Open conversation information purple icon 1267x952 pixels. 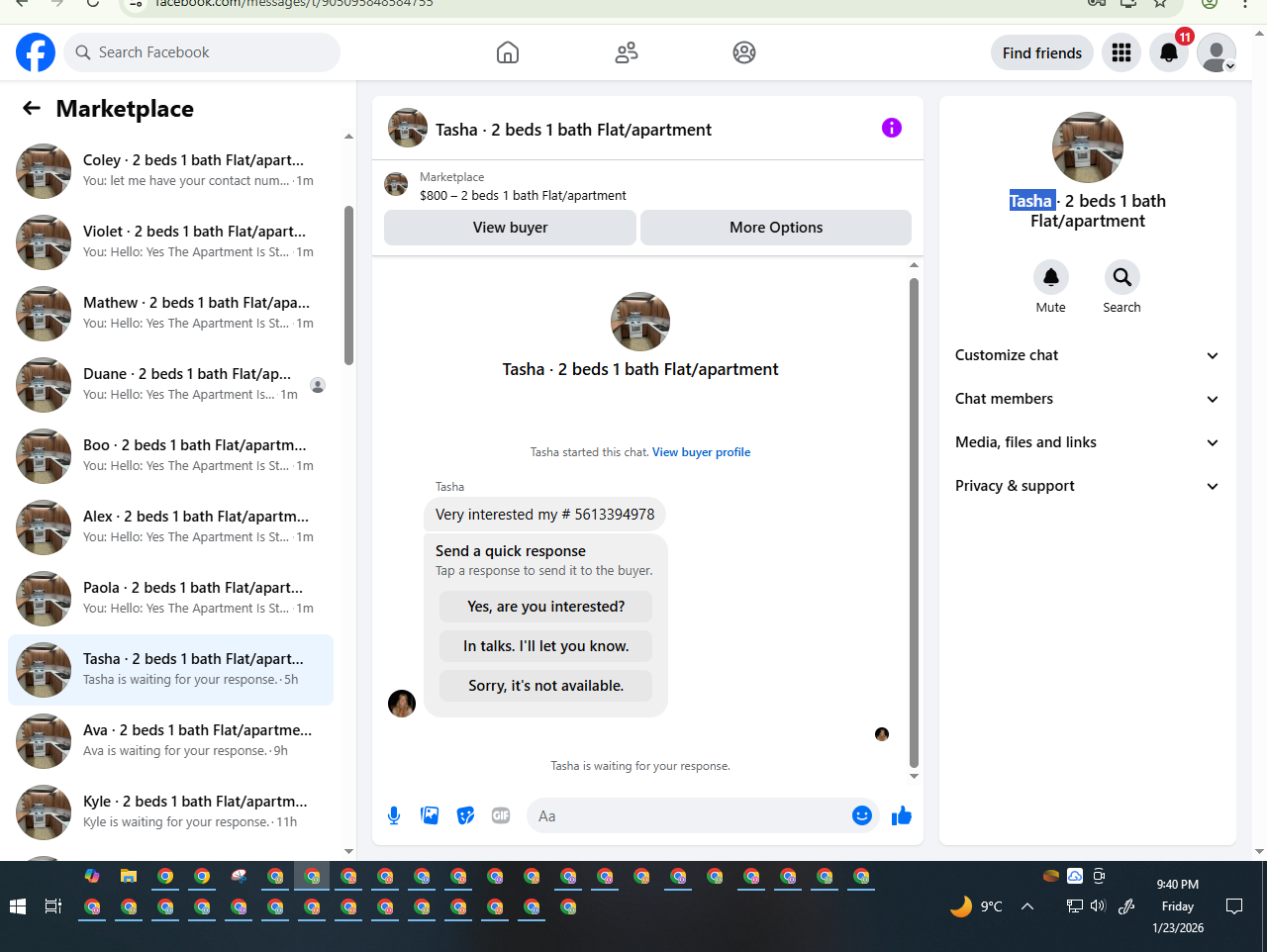[x=892, y=128]
